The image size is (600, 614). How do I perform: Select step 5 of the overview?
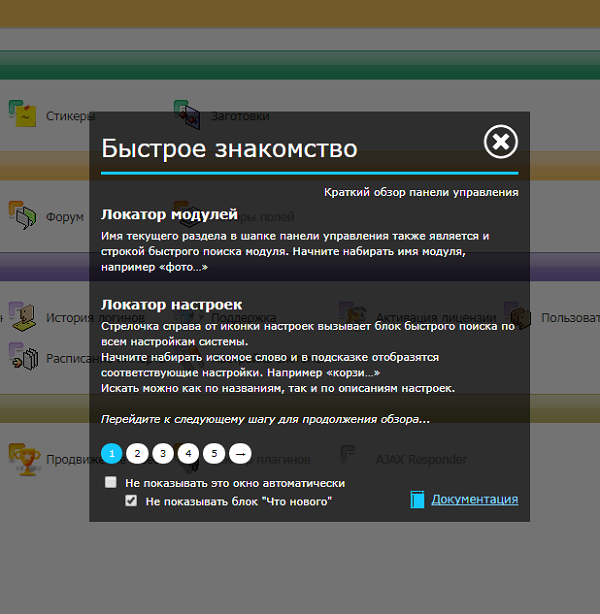214,453
